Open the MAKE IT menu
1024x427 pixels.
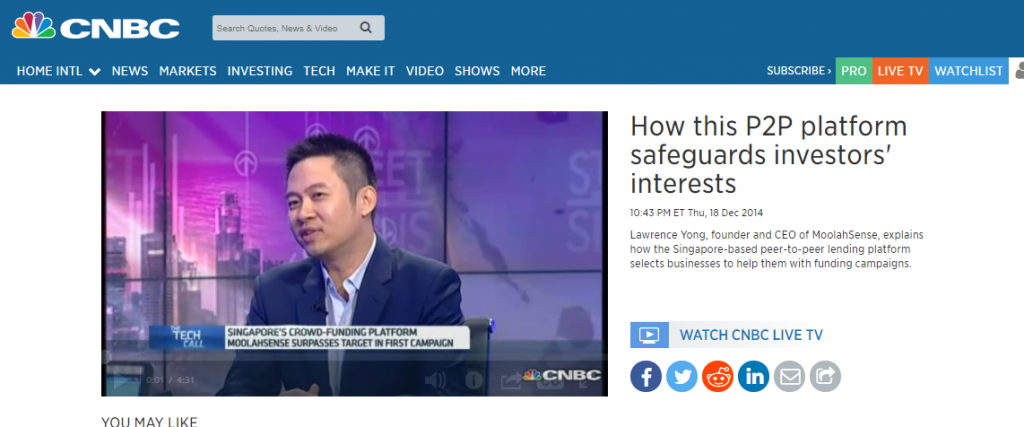(x=370, y=71)
